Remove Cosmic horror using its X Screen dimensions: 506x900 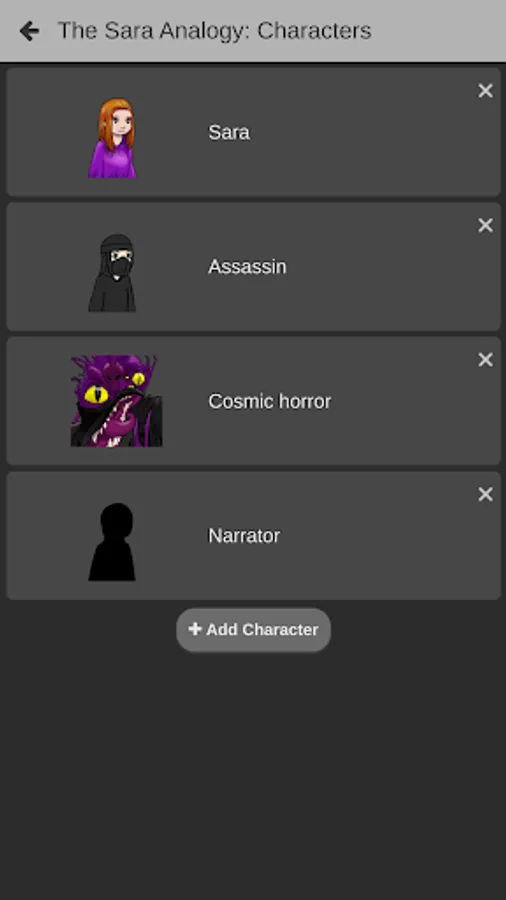click(485, 360)
